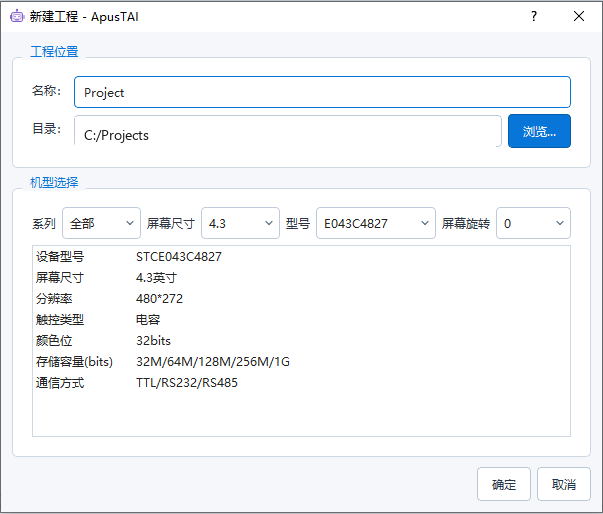This screenshot has height=514, width=603.
Task: Focus the 名称 Project input field
Action: 322,92
